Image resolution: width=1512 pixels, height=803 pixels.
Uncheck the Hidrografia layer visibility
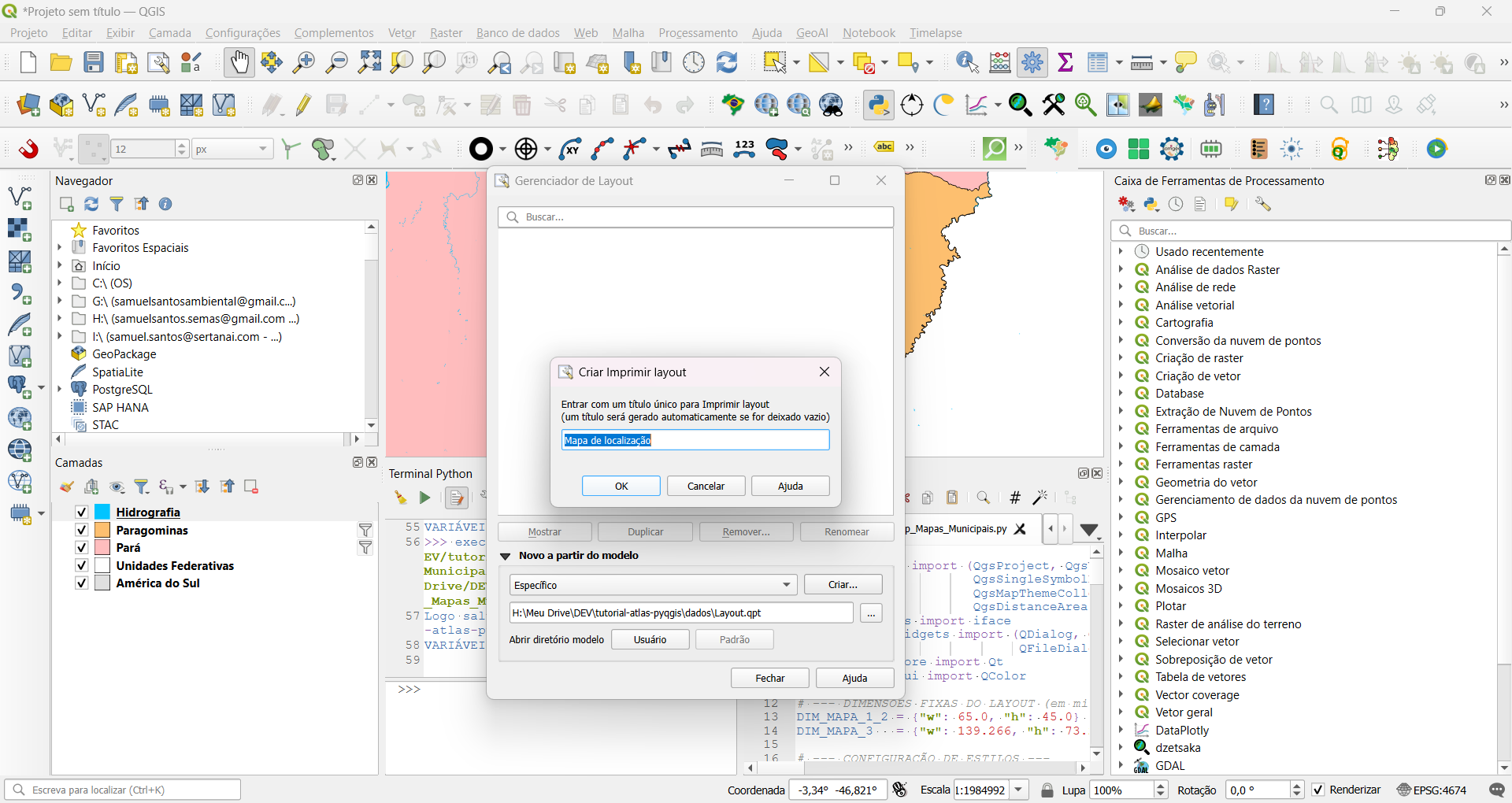pyautogui.click(x=81, y=513)
